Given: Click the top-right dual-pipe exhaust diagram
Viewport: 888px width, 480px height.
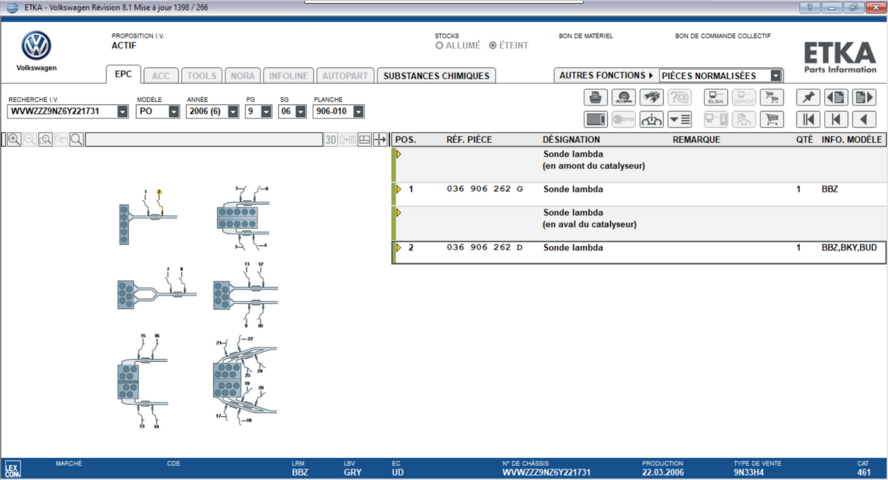Looking at the screenshot, I should (x=244, y=218).
